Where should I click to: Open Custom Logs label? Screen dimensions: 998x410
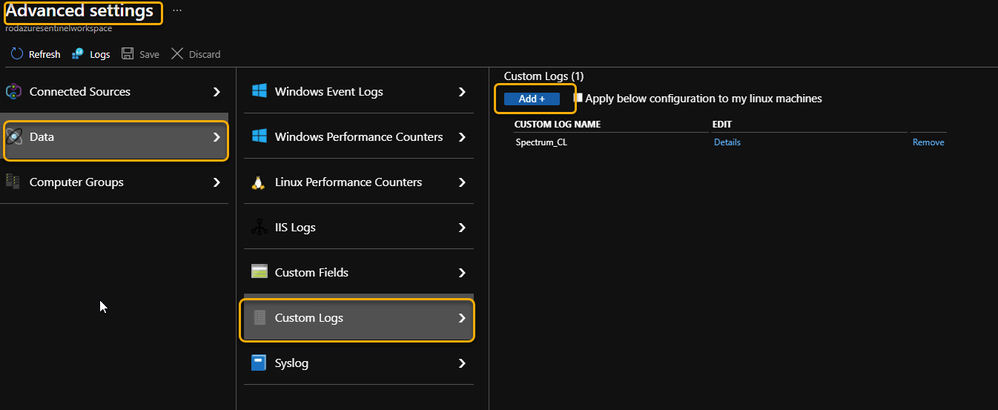(x=309, y=318)
